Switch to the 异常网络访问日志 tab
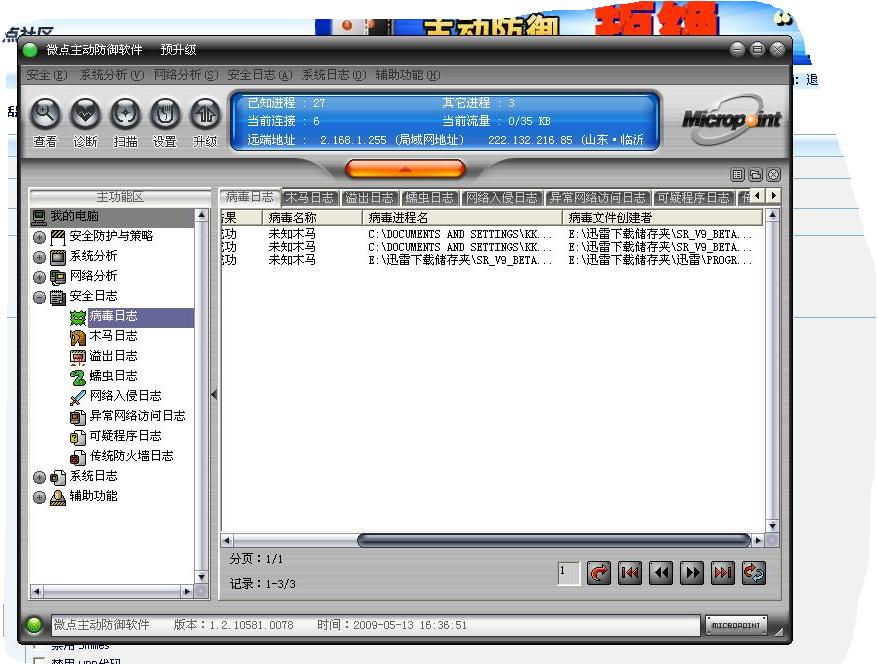The height and width of the screenshot is (666, 878). pos(598,198)
